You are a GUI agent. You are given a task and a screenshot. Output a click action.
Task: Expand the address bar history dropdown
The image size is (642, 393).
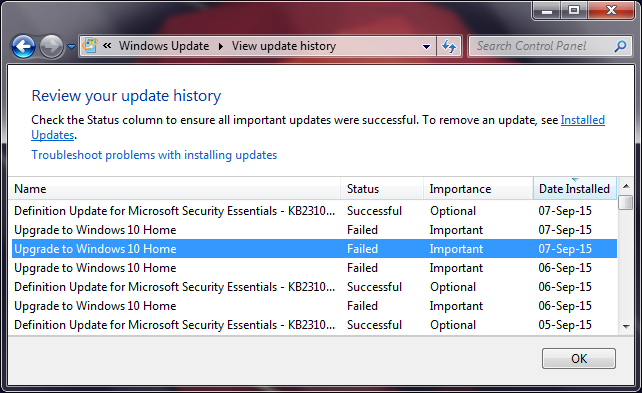pyautogui.click(x=426, y=47)
